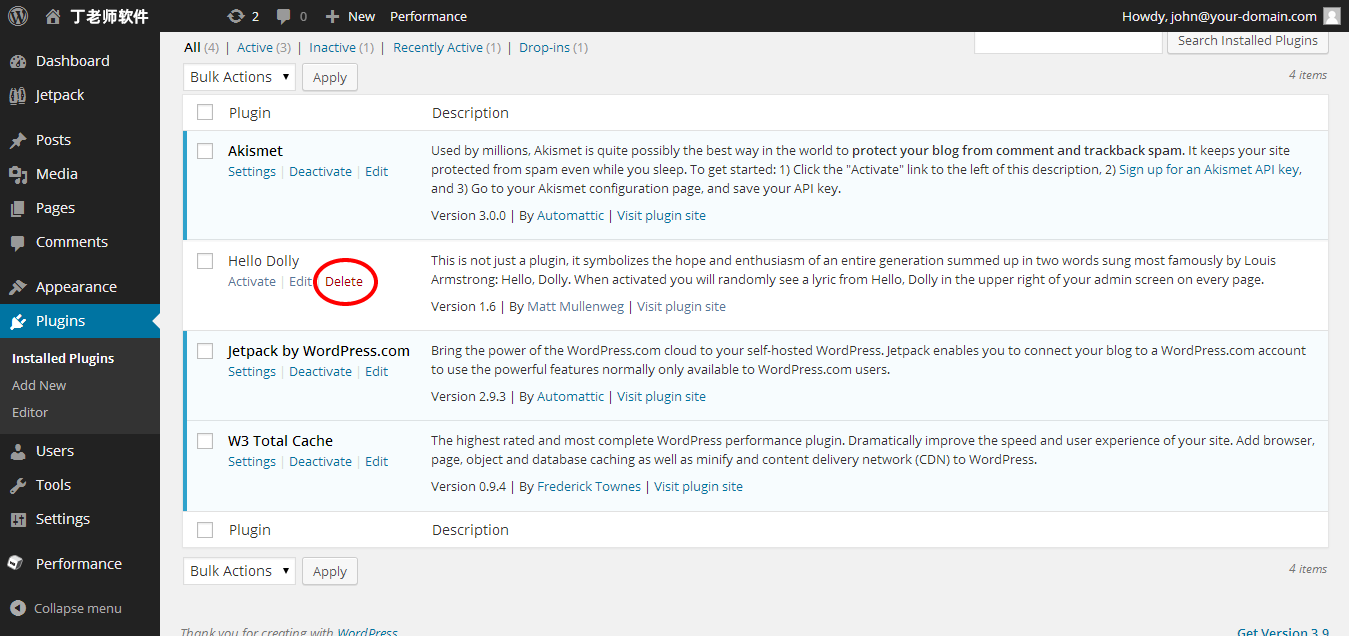Open the Dashboard menu item
This screenshot has height=636, width=1349.
pyautogui.click(x=73, y=61)
